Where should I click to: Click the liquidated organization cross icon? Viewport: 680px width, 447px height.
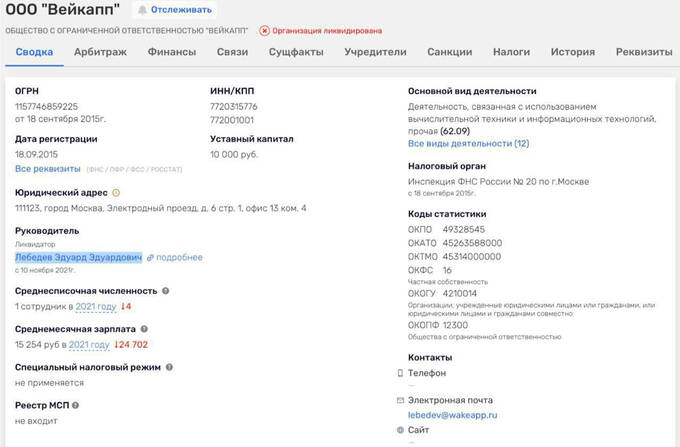pos(264,31)
